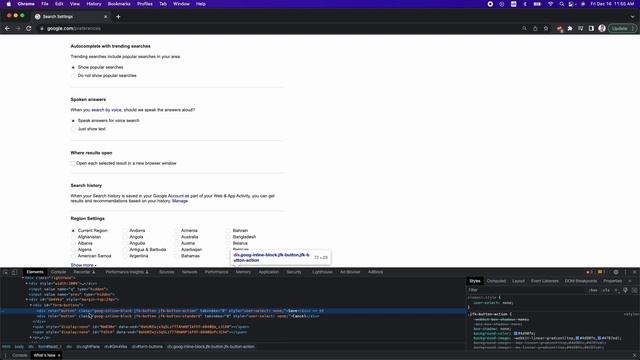Select the Current Region radio button
Screen dimensions: 640x360
[73, 231]
